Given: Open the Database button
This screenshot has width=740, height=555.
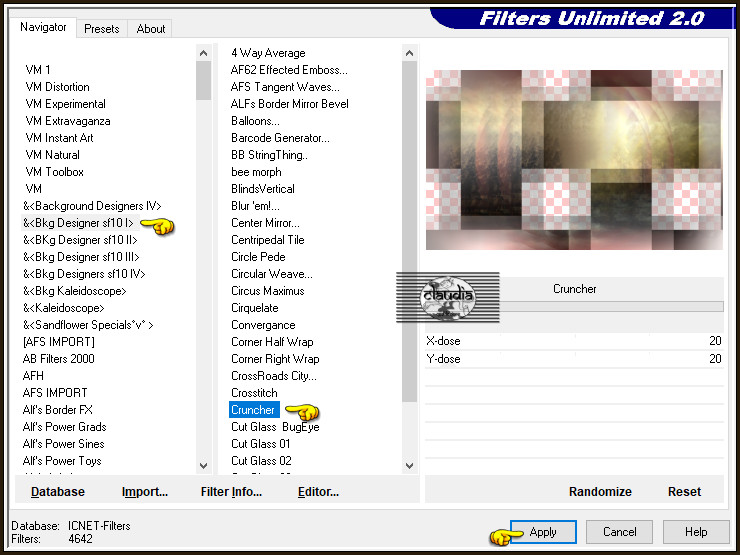Looking at the screenshot, I should click(58, 492).
